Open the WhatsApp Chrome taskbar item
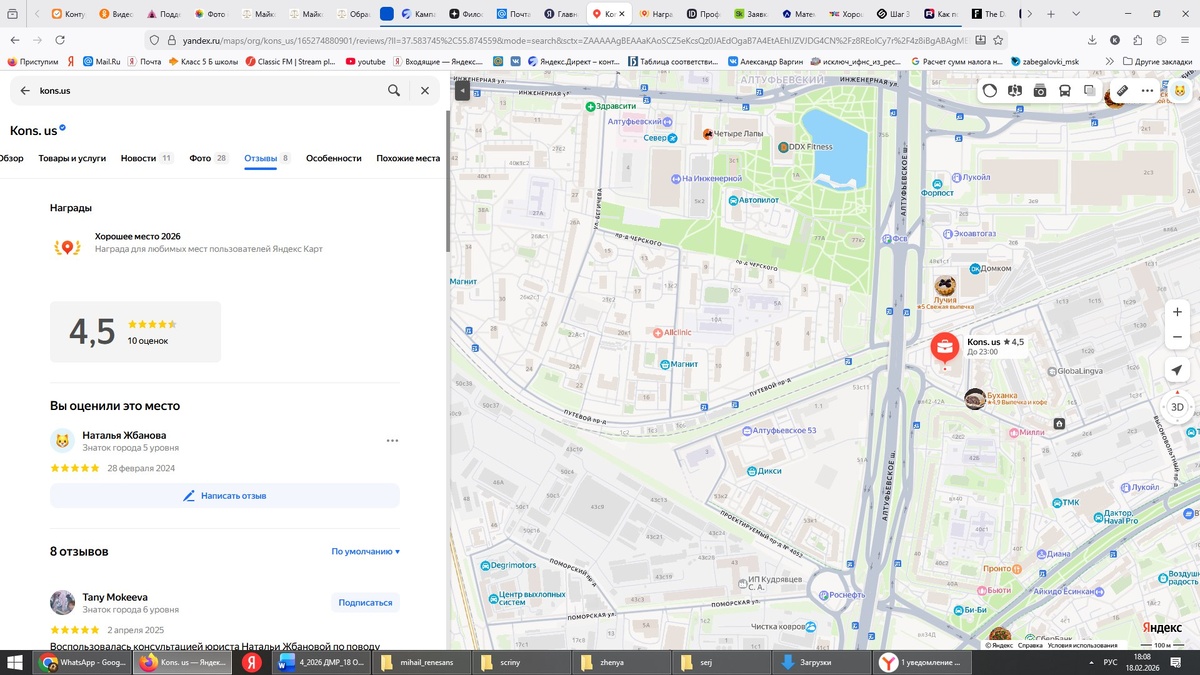Screen dimensions: 1200x675 [83, 662]
